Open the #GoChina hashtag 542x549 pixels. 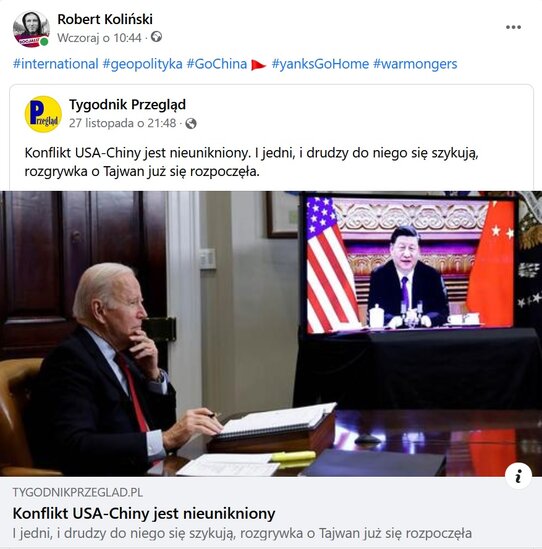[x=217, y=64]
